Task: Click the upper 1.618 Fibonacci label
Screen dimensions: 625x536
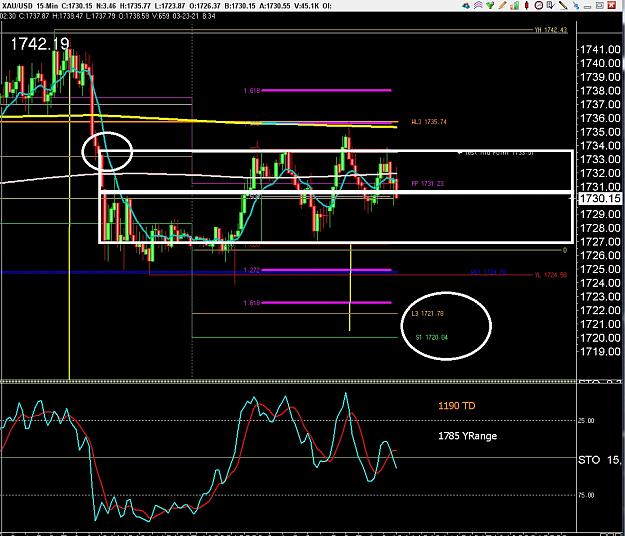Action: (x=252, y=91)
